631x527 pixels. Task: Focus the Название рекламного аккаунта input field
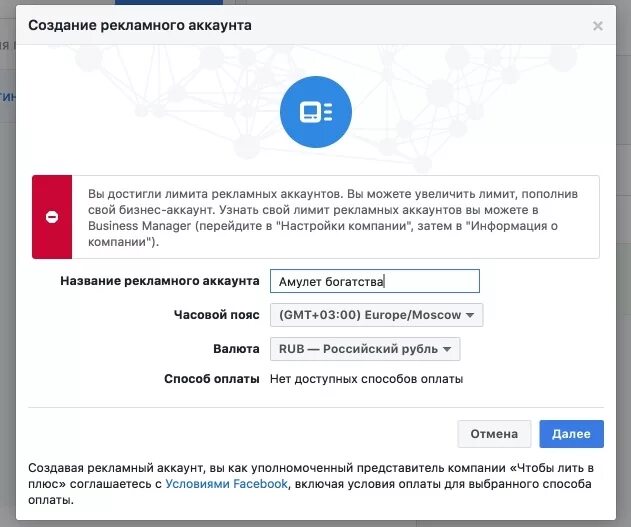click(375, 281)
